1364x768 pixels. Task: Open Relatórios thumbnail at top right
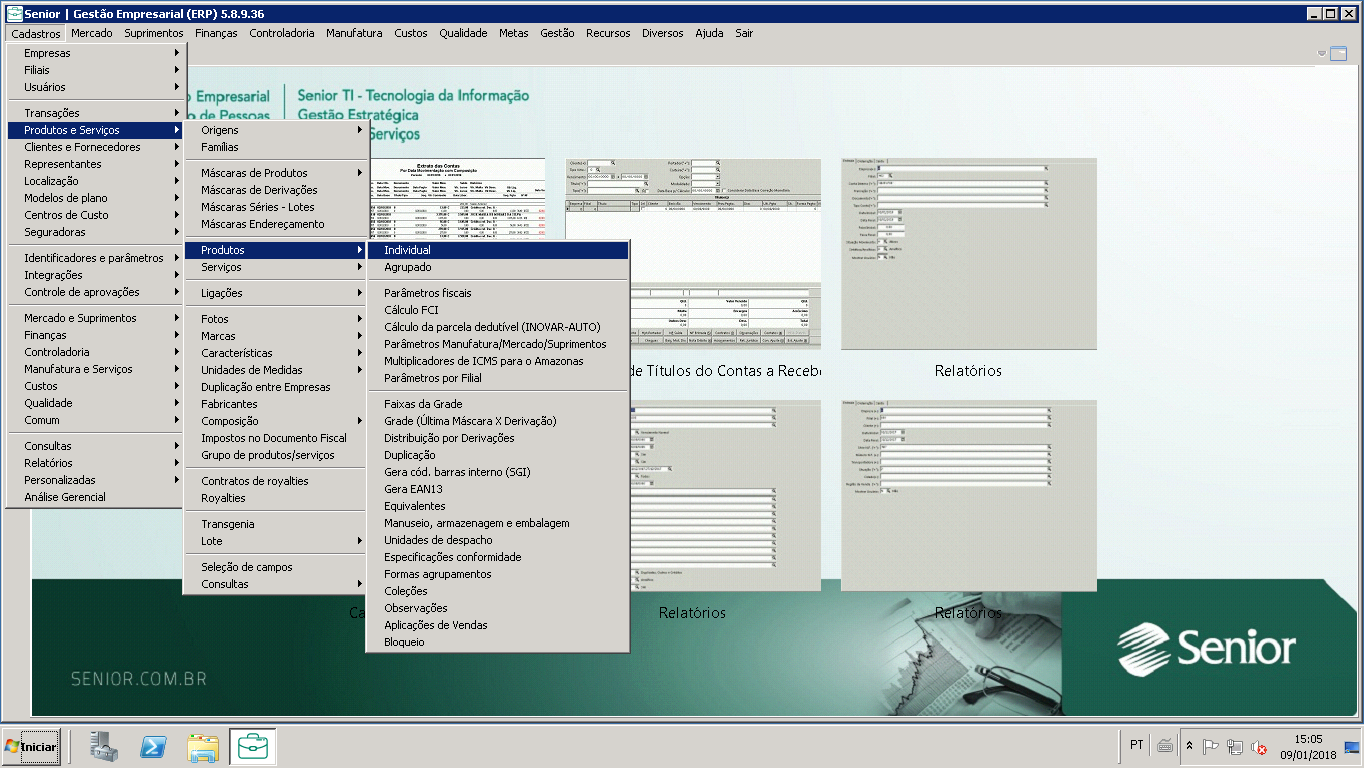click(x=968, y=254)
